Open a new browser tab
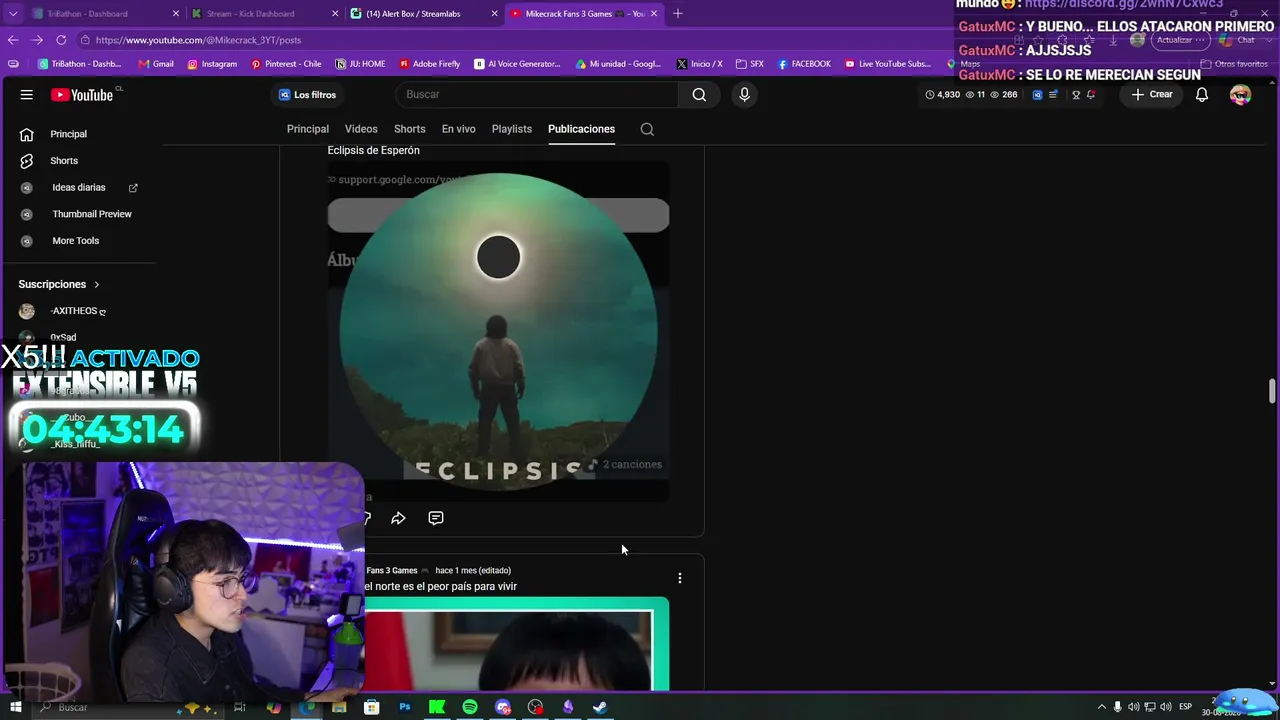The image size is (1280, 720). click(678, 14)
